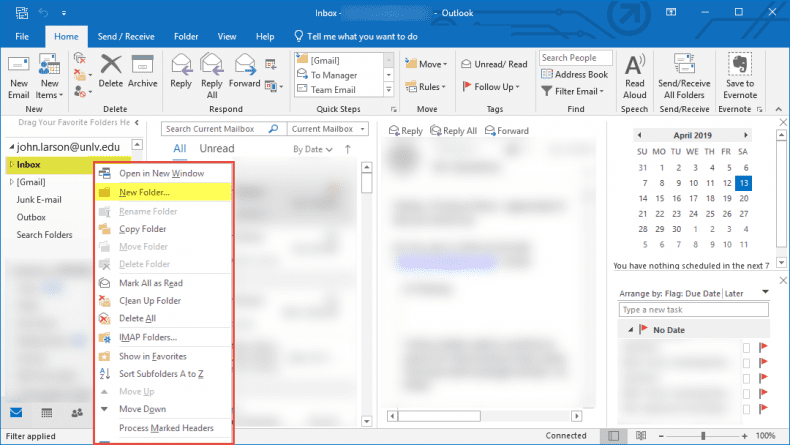790x445 pixels.
Task: Select New Folder... from context menu
Action: (x=144, y=192)
